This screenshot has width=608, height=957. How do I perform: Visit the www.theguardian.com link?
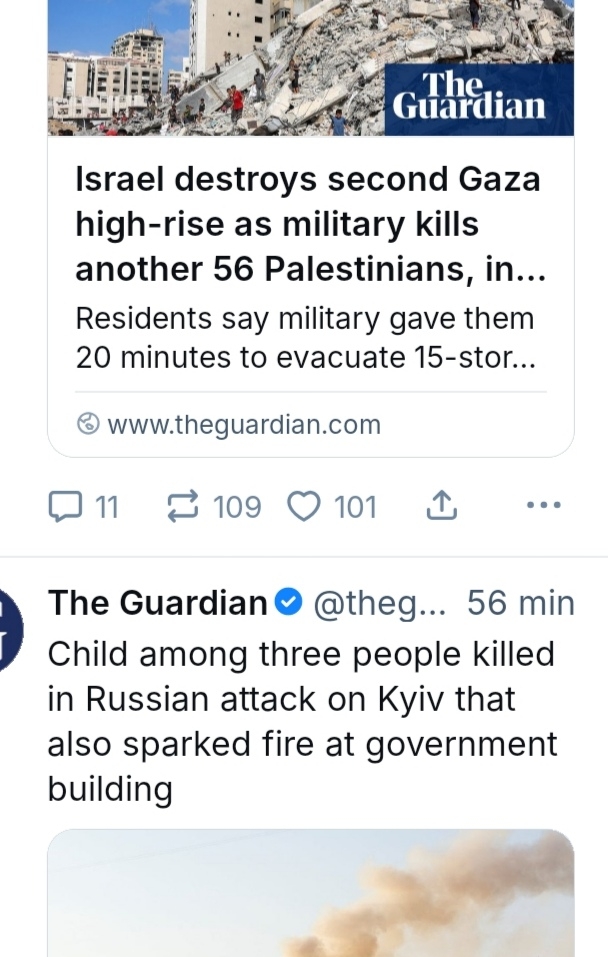click(243, 424)
